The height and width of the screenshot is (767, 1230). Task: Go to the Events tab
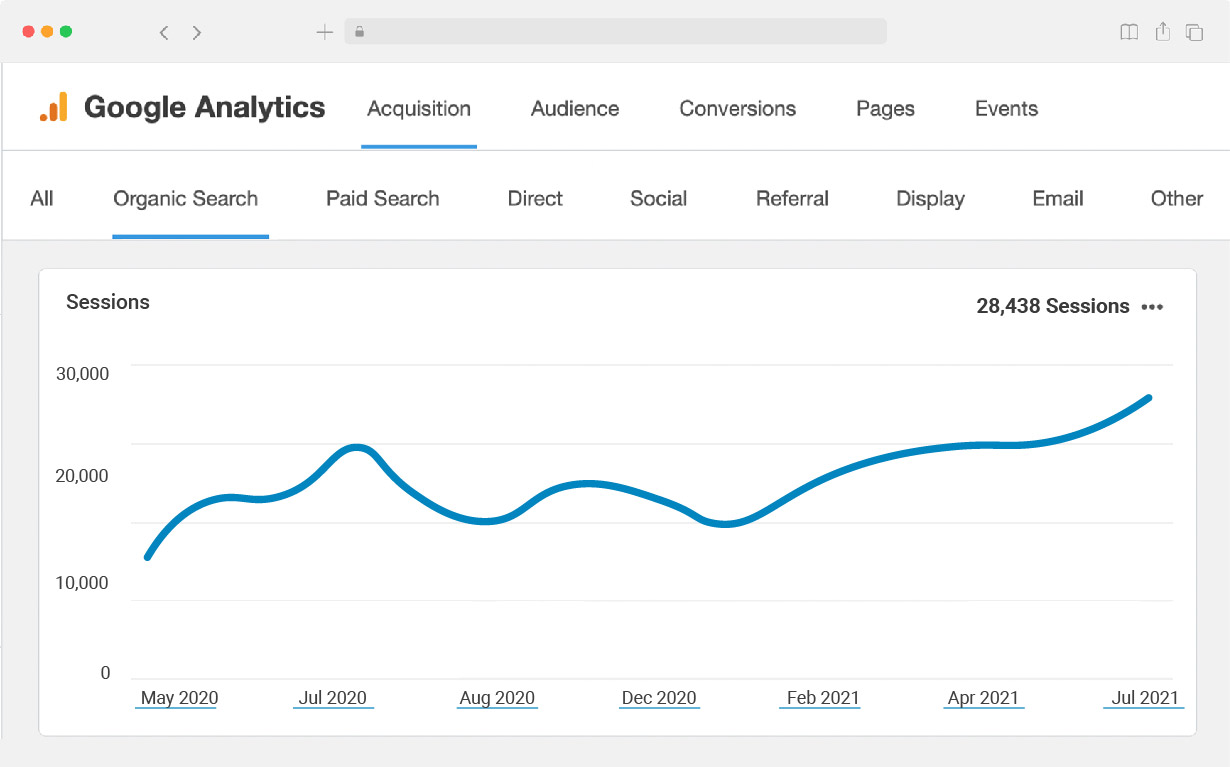[1006, 109]
